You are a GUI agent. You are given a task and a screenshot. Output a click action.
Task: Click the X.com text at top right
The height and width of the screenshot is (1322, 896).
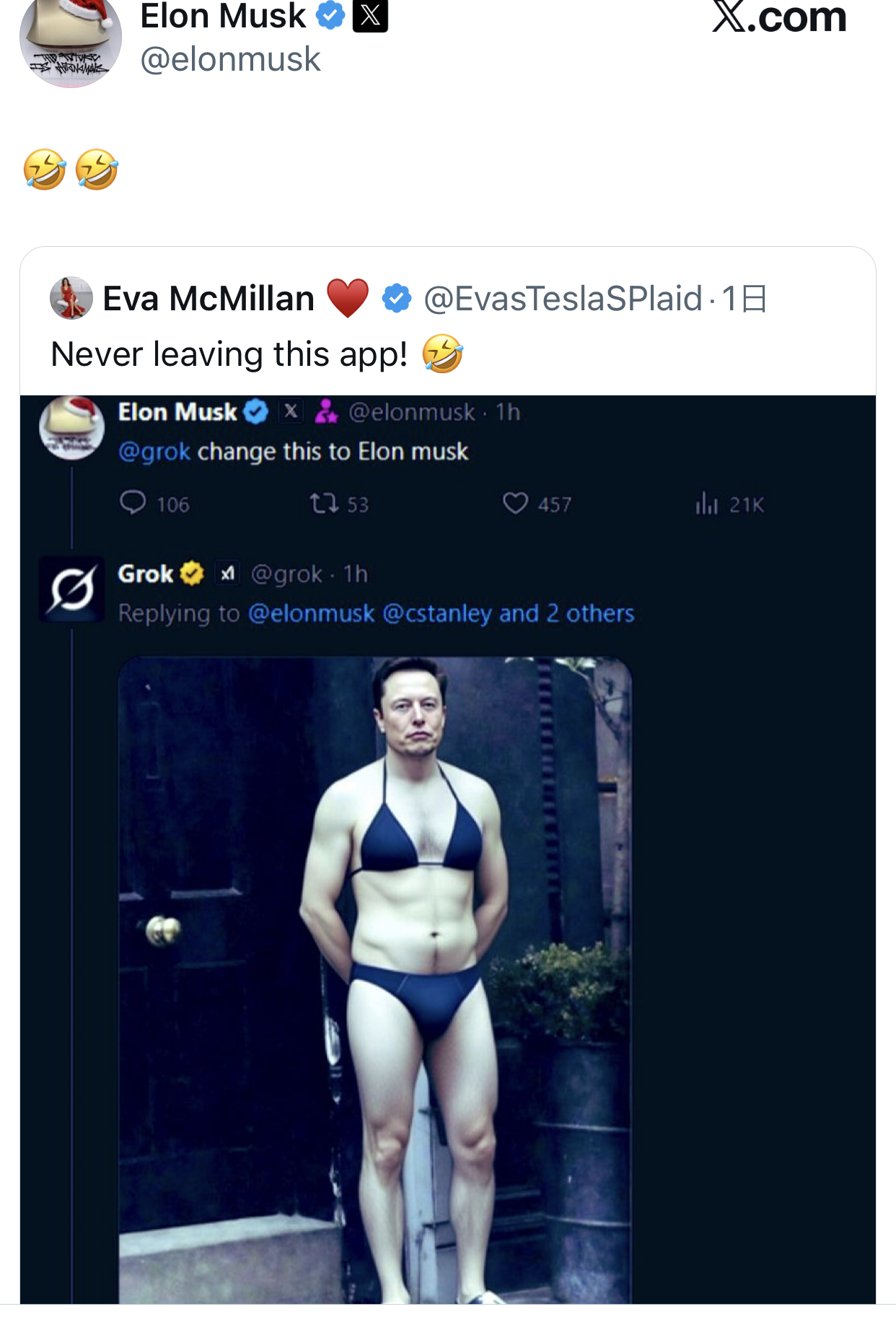tap(779, 17)
